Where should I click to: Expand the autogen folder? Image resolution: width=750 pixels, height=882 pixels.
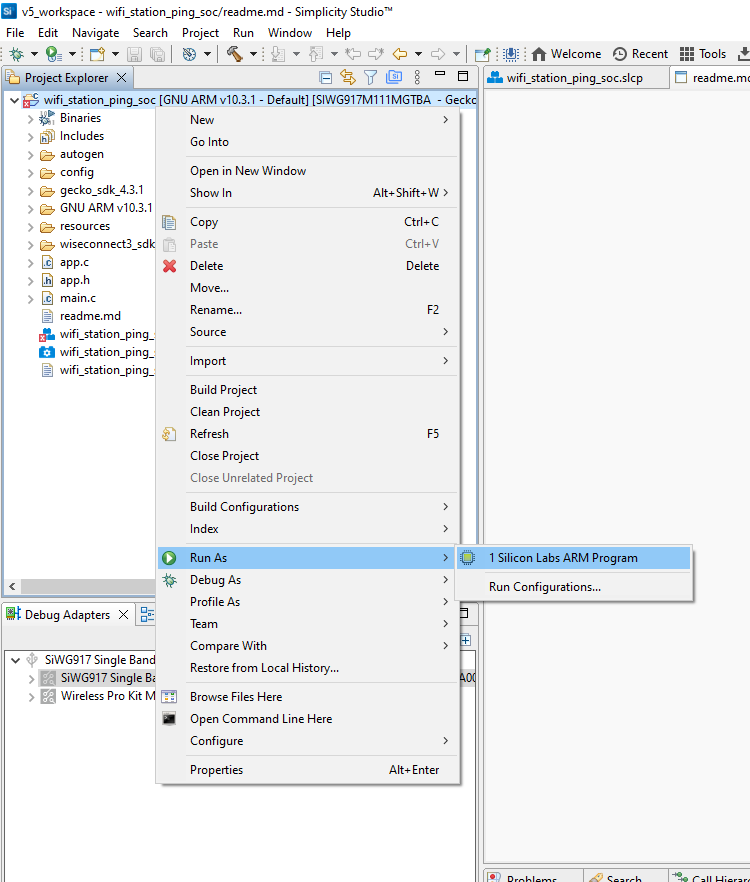30,154
